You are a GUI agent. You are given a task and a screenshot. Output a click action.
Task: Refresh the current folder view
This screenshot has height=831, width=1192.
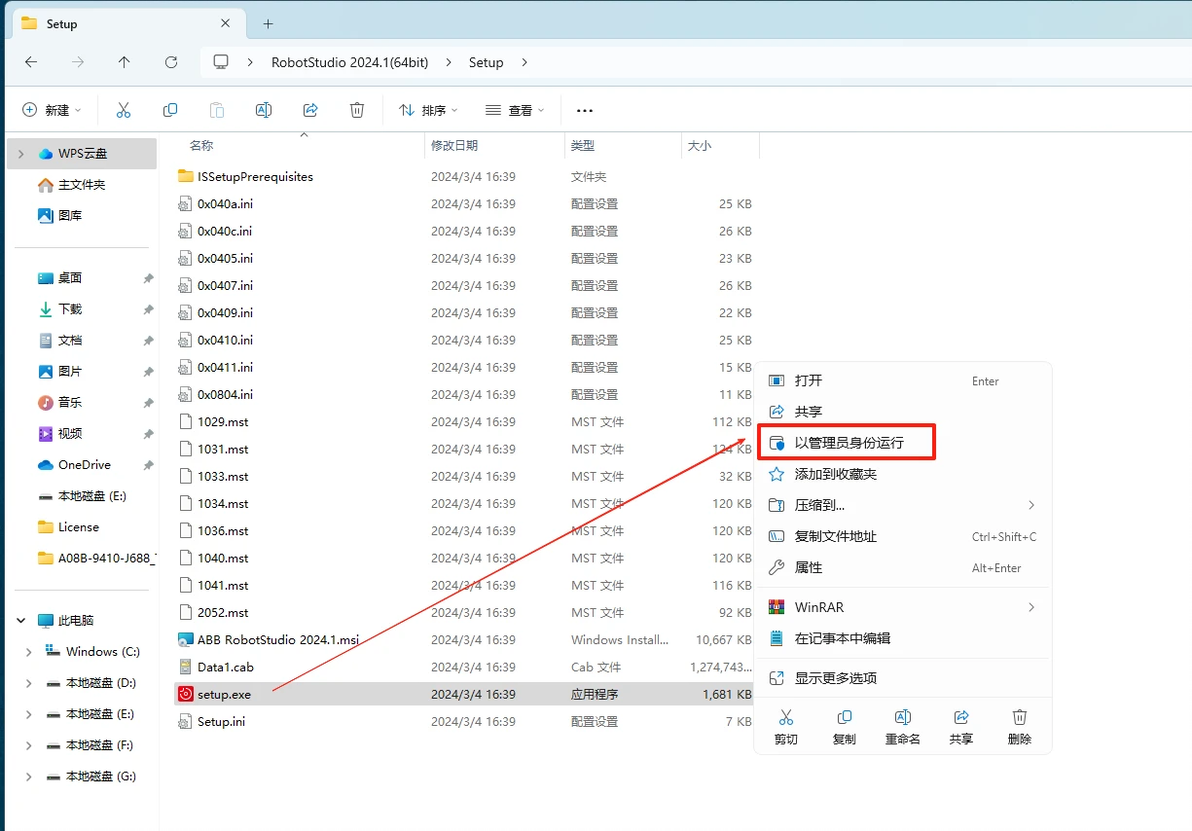tap(171, 62)
